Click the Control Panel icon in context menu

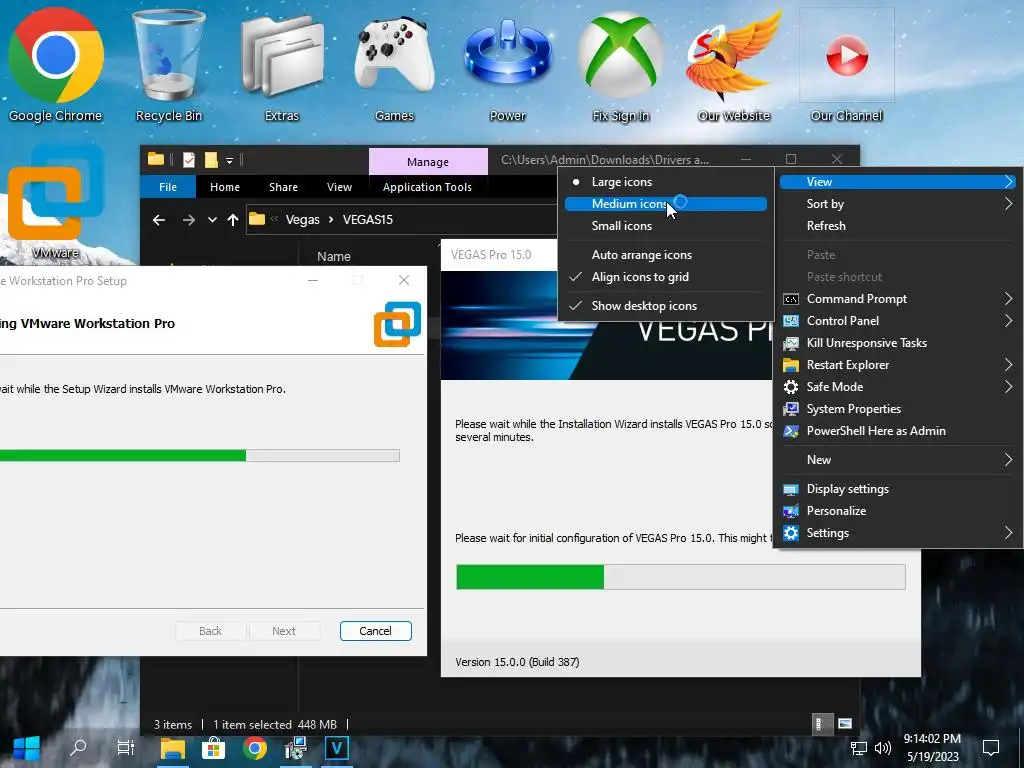point(791,321)
